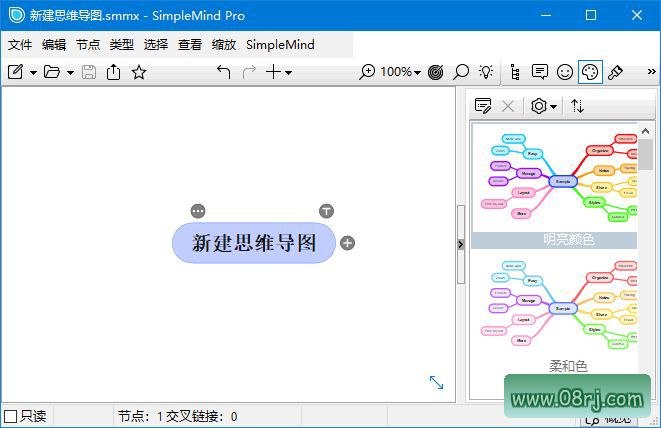Expand the open folder dropdown arrow
Viewport: 661px width, 428px height.
70,73
